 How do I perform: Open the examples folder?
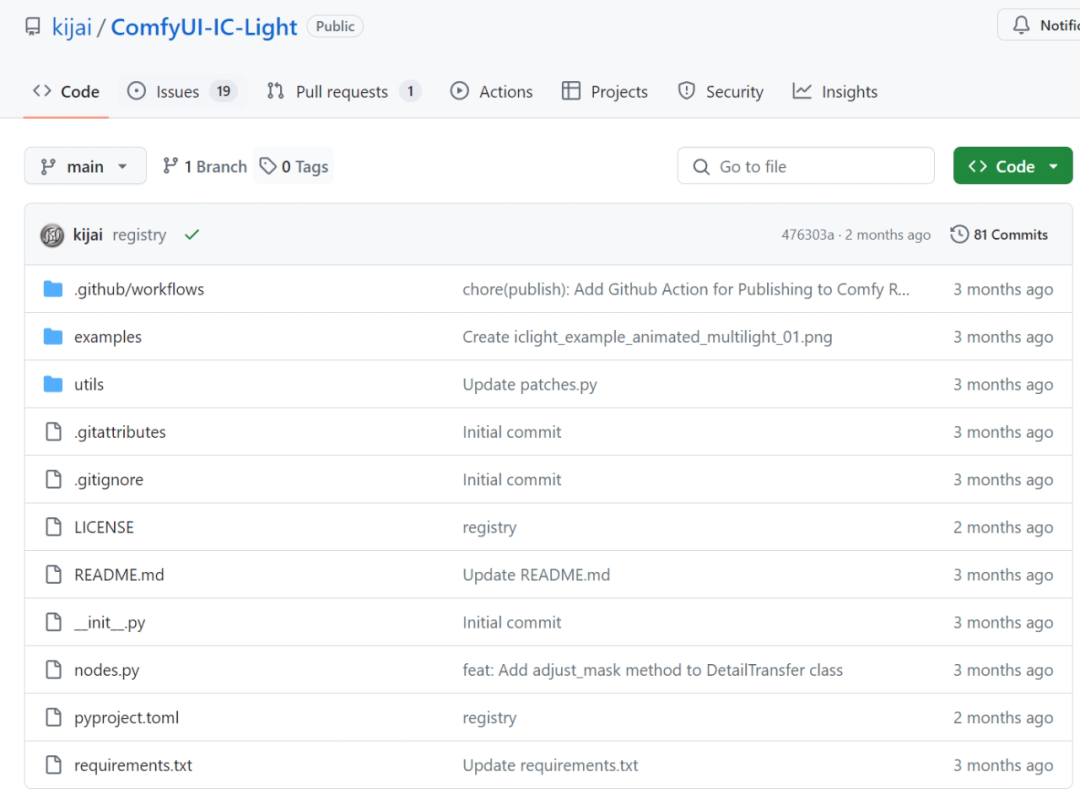107,337
